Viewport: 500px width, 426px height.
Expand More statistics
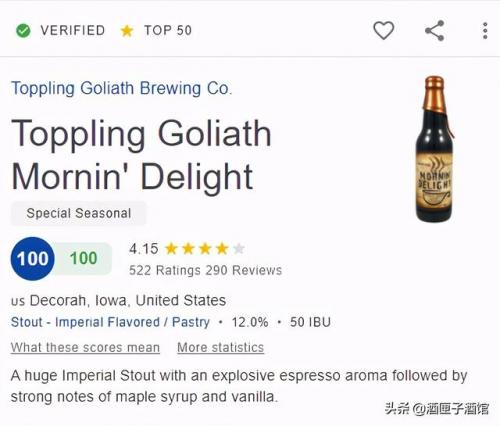pyautogui.click(x=221, y=347)
